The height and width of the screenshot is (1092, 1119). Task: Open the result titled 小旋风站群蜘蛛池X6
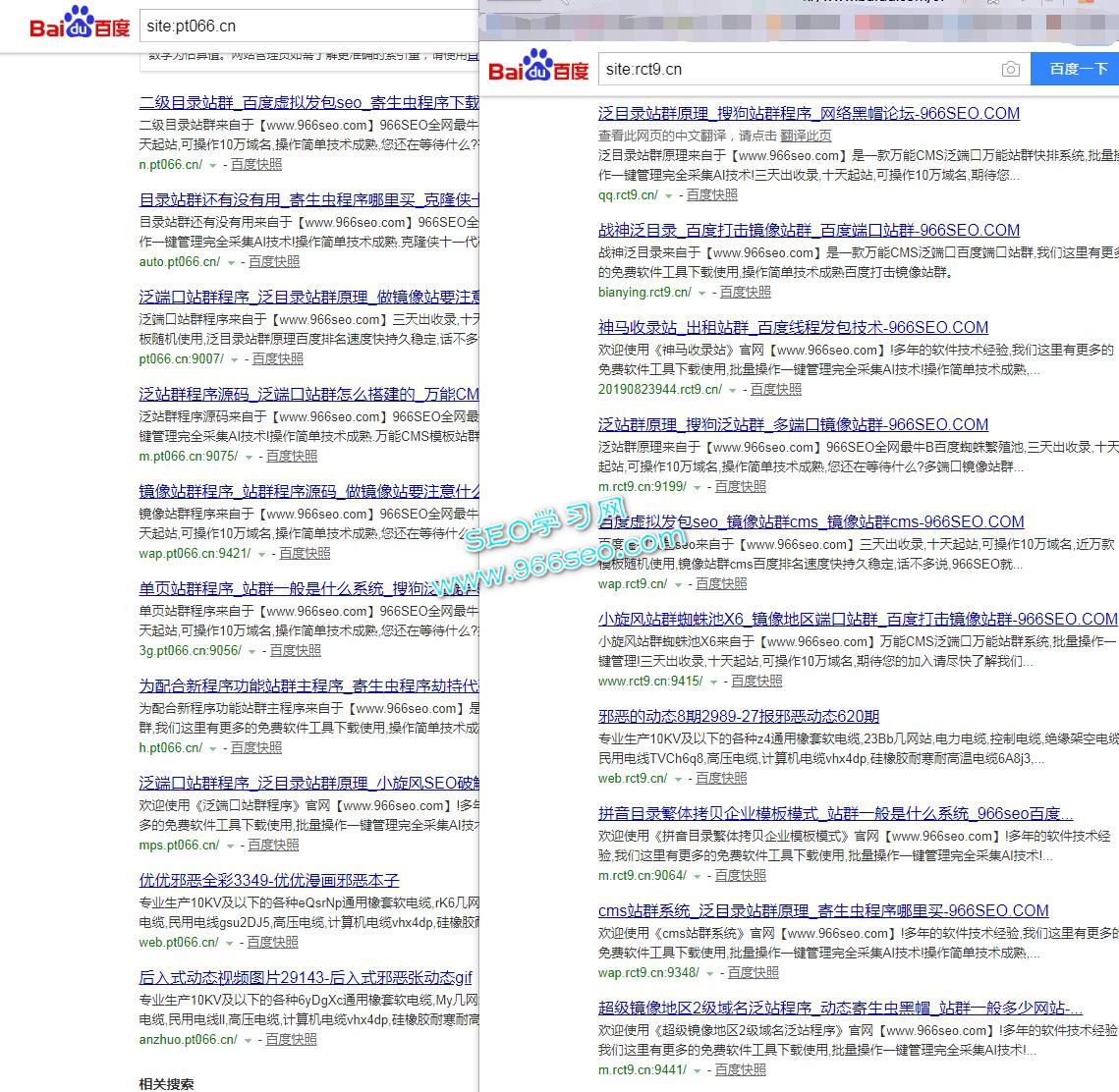coord(857,619)
